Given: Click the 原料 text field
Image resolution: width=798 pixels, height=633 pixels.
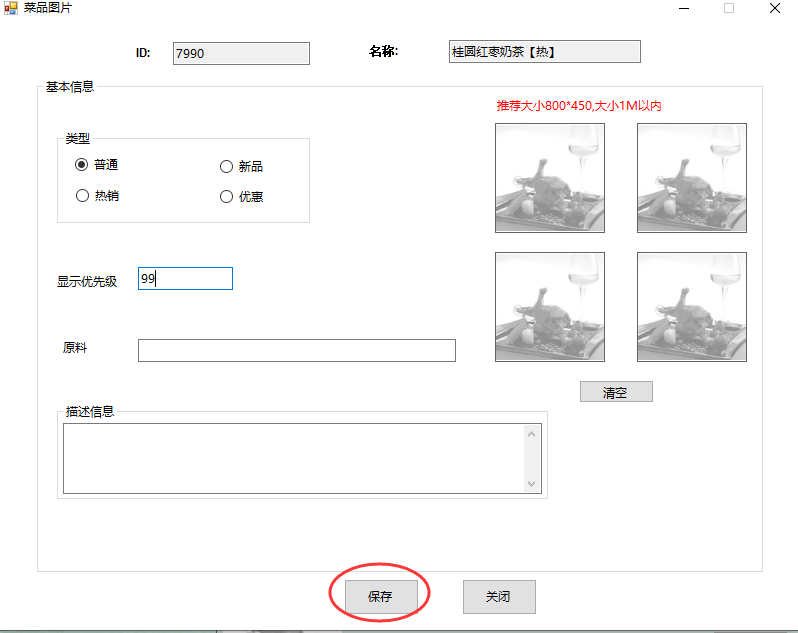Looking at the screenshot, I should click(x=297, y=351).
